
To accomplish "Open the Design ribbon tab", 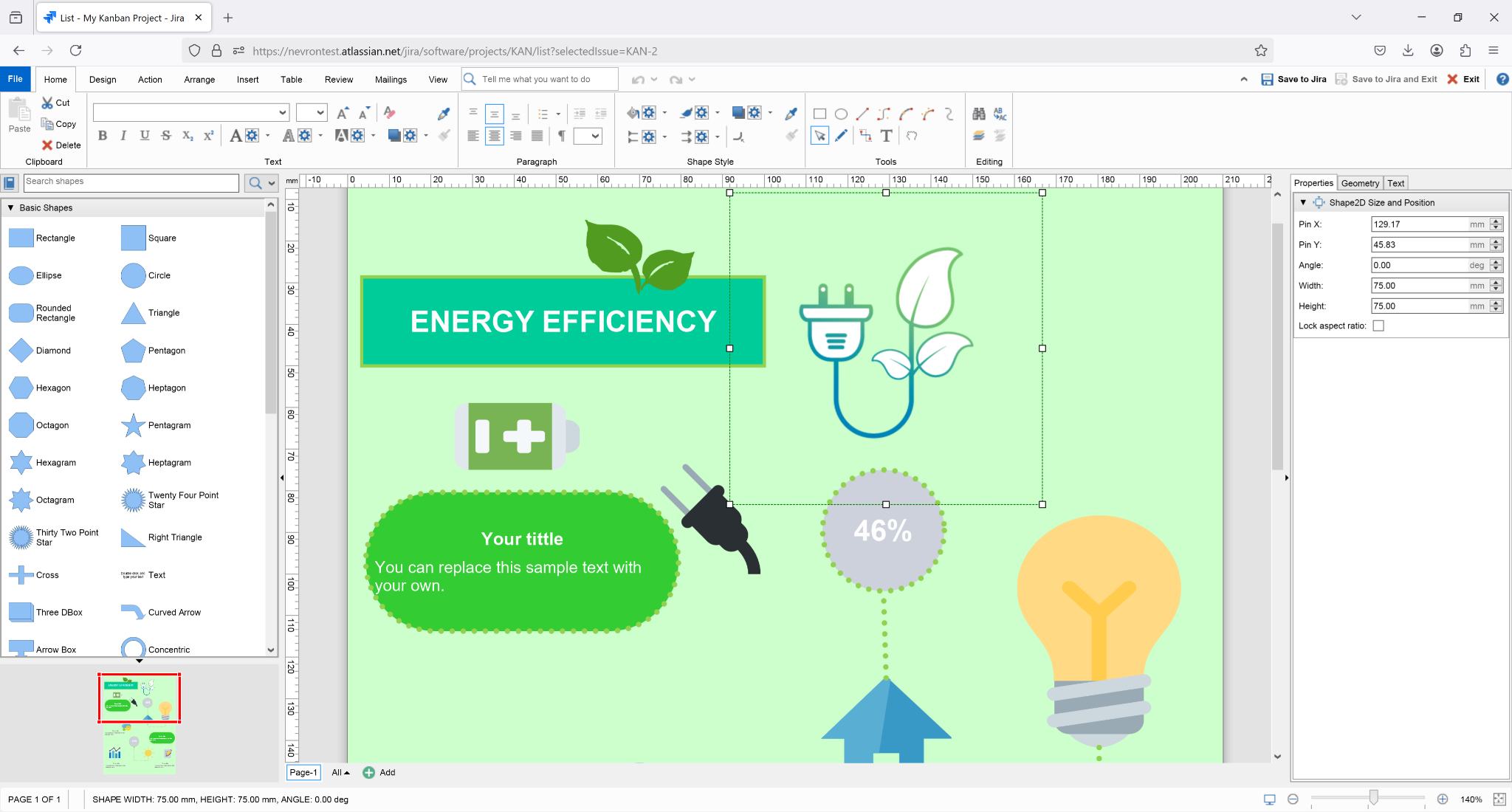I will (x=103, y=80).
